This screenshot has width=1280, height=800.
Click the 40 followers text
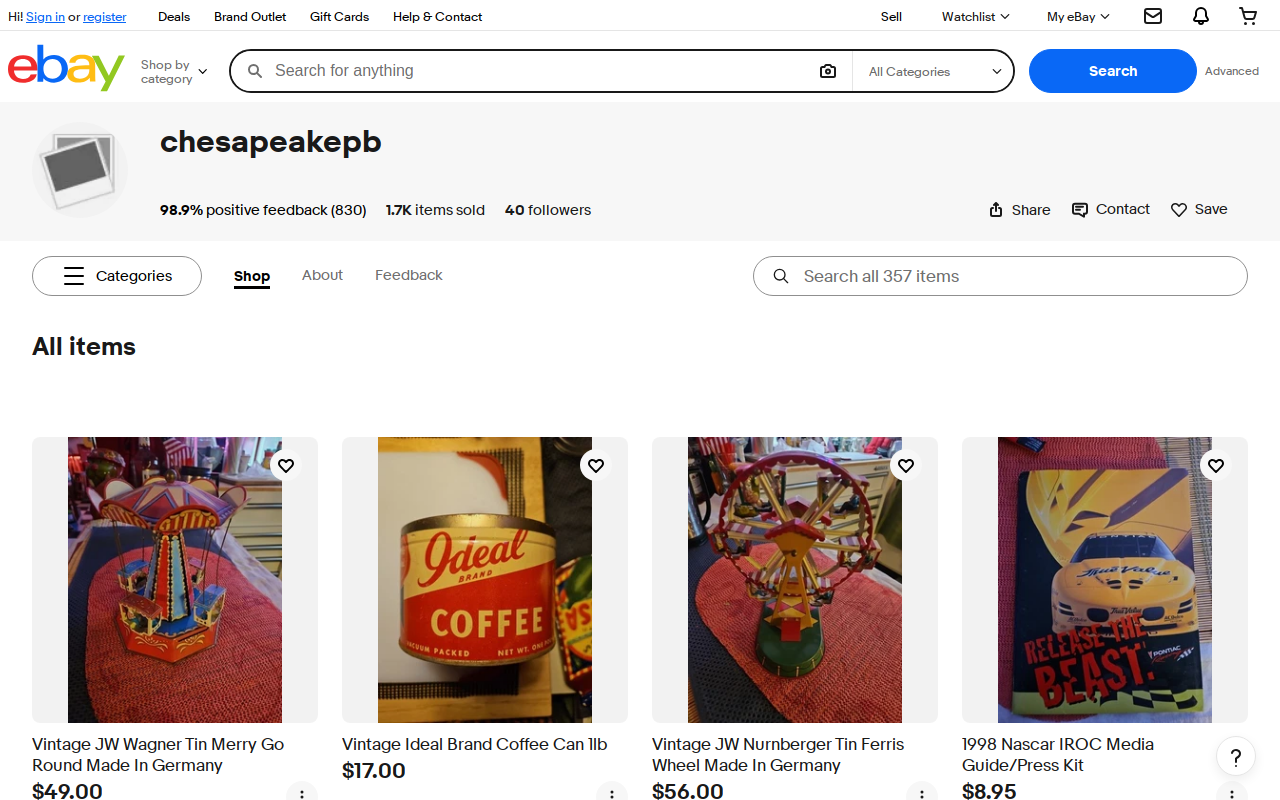coord(548,210)
